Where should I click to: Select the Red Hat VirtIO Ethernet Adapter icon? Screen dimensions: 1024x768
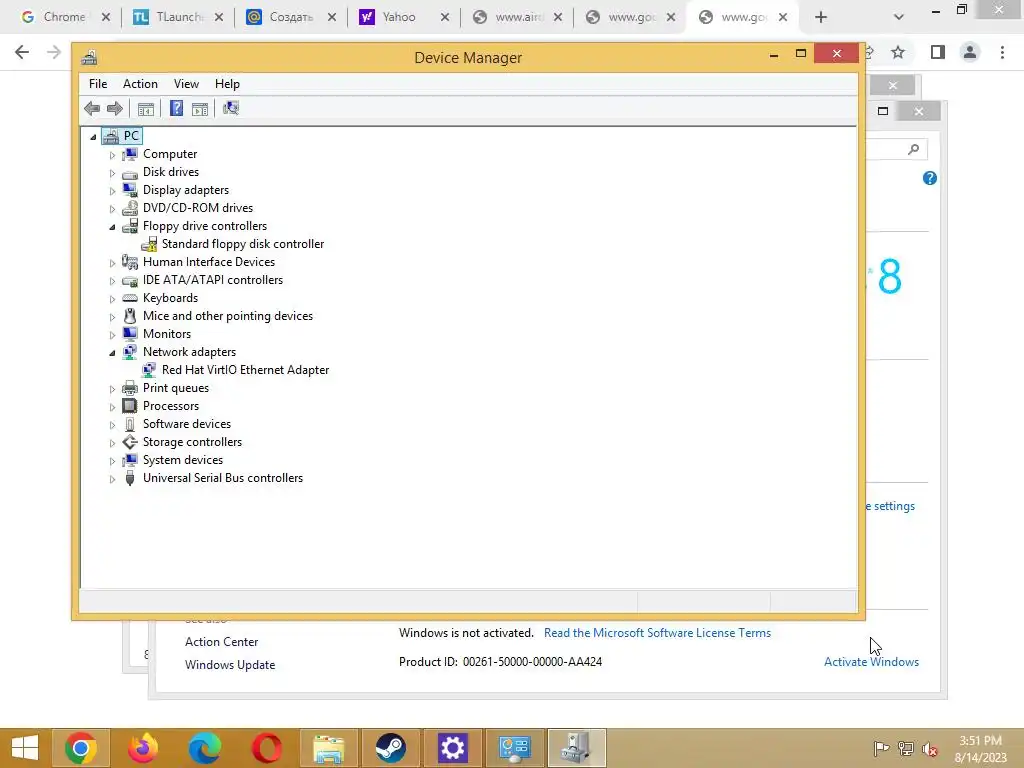149,370
